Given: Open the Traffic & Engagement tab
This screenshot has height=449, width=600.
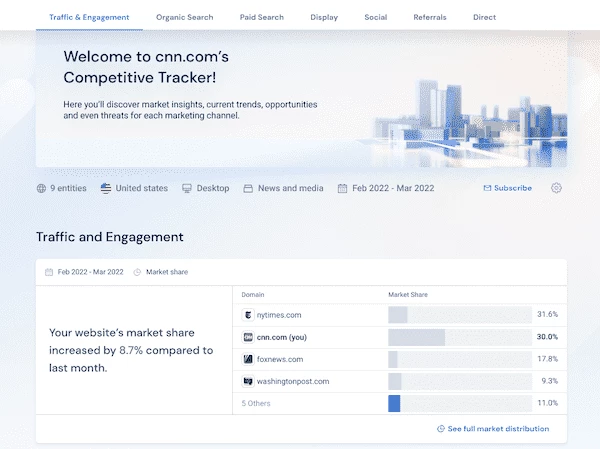Looking at the screenshot, I should [x=89, y=17].
